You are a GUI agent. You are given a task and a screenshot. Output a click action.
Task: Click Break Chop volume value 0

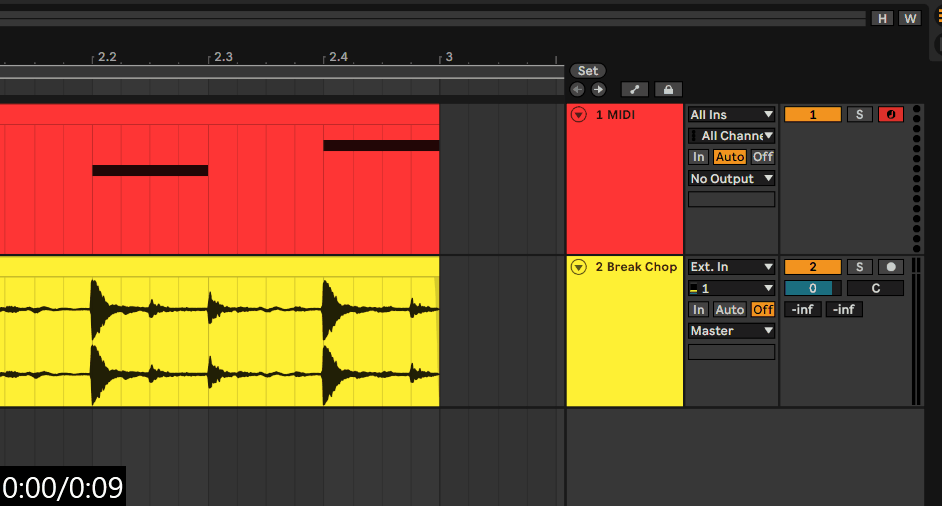(813, 288)
